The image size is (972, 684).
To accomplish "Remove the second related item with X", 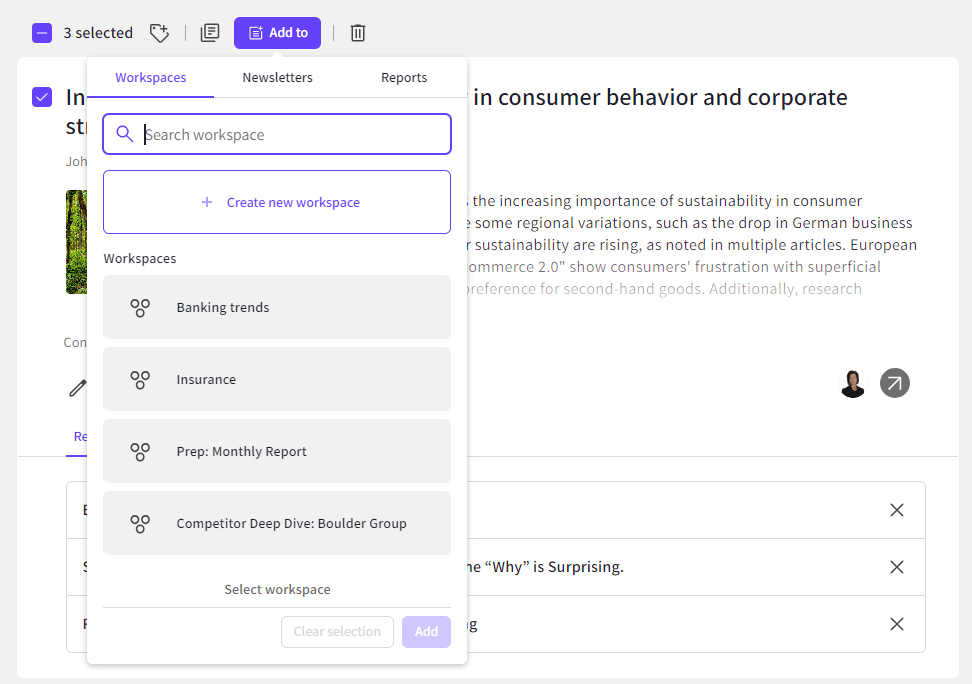I will click(x=897, y=567).
